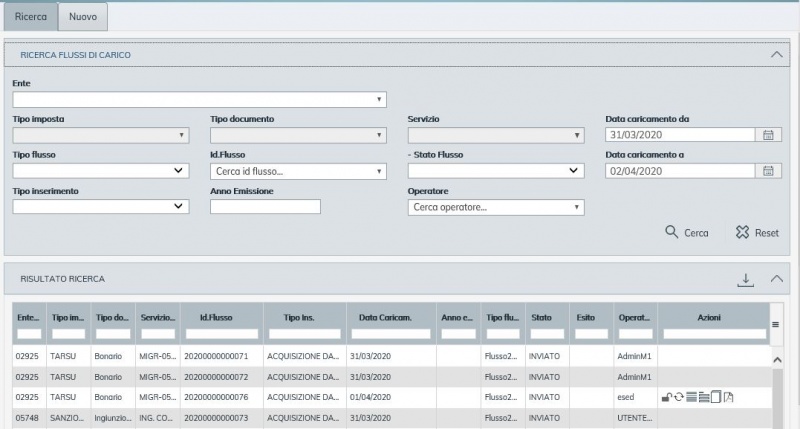Click the refresh icon in the esed row
This screenshot has height=429, width=800.
(x=678, y=397)
